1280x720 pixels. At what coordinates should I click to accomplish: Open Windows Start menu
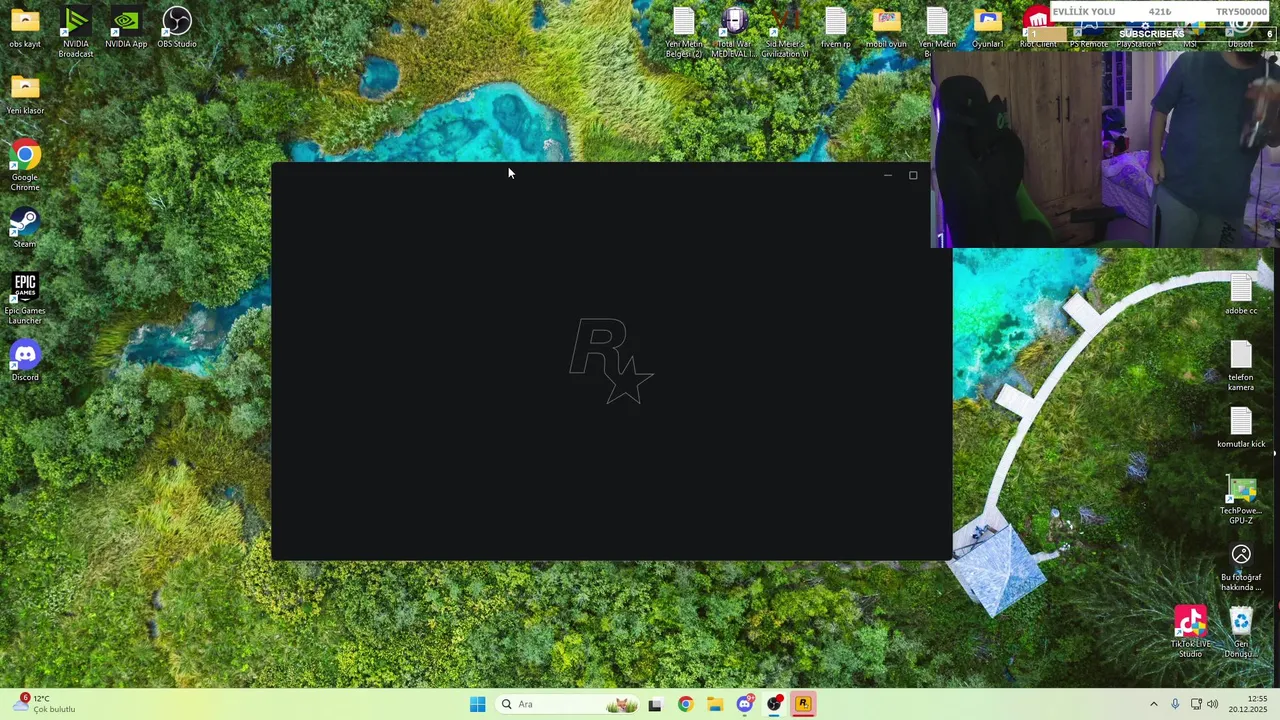coord(478,704)
